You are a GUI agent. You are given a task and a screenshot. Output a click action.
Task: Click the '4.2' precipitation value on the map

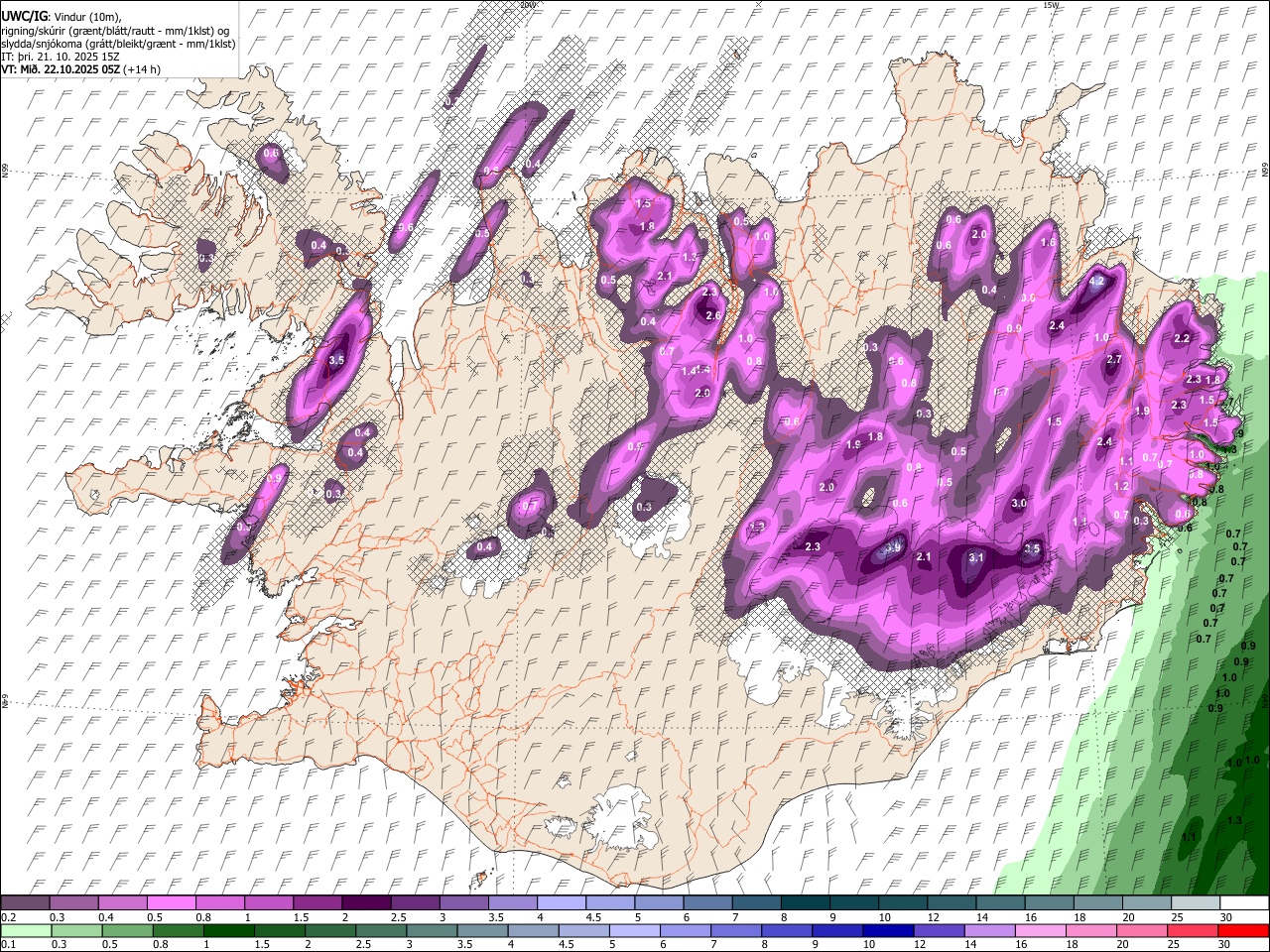(x=1096, y=282)
